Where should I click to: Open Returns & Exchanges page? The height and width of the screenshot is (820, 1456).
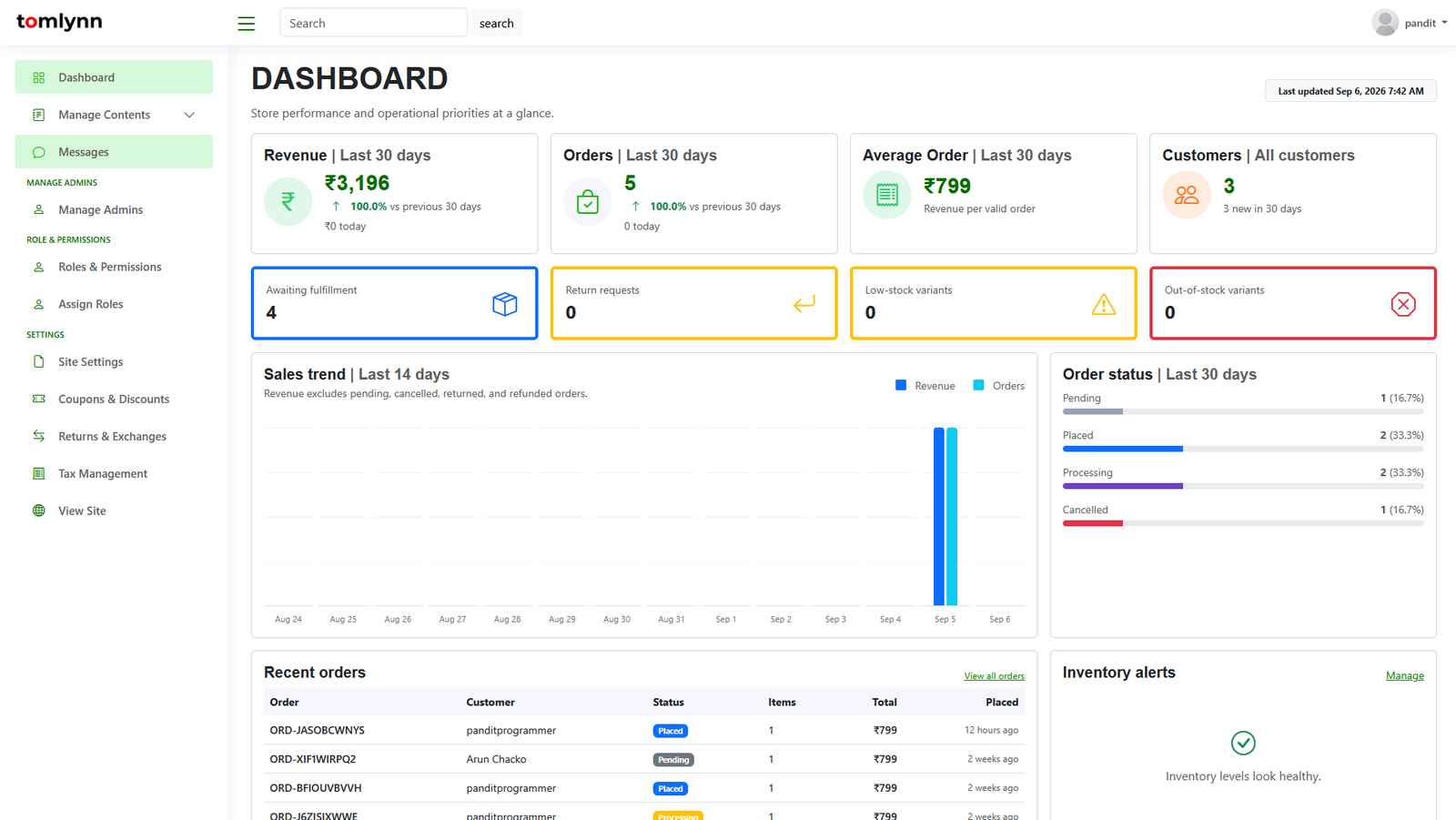114,436
